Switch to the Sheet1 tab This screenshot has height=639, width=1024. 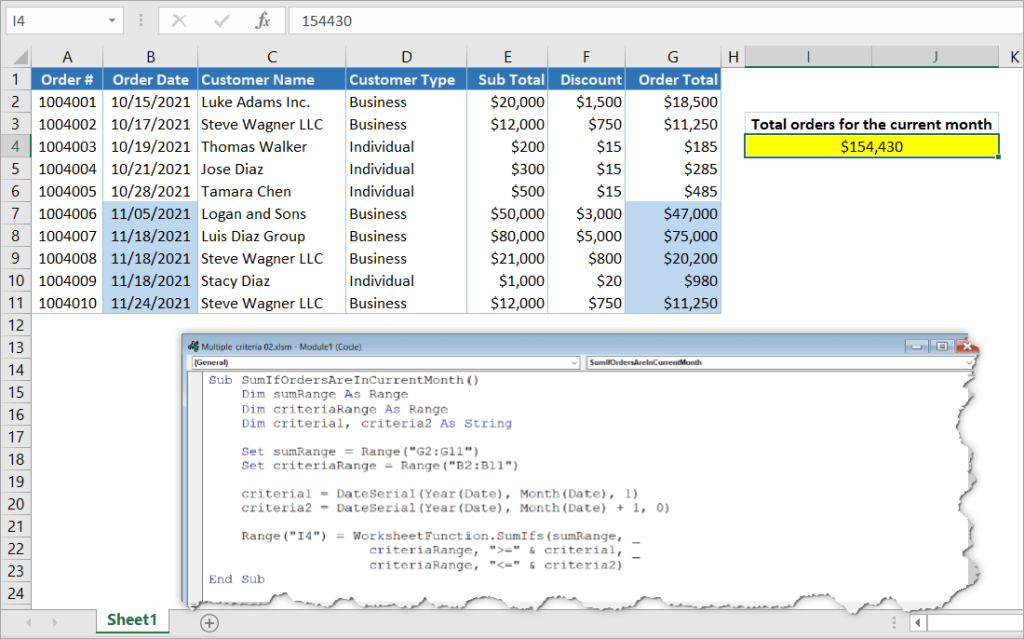click(x=132, y=620)
